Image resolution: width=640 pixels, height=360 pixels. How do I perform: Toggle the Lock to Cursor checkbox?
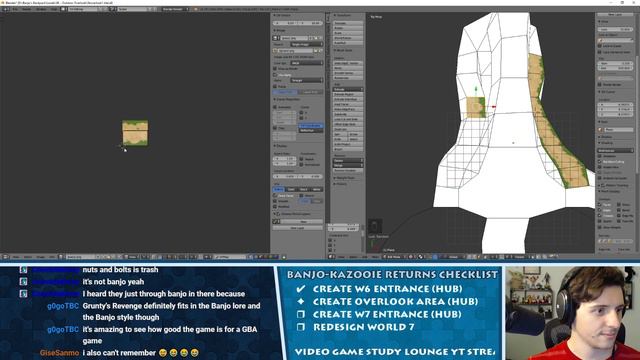pyautogui.click(x=600, y=46)
